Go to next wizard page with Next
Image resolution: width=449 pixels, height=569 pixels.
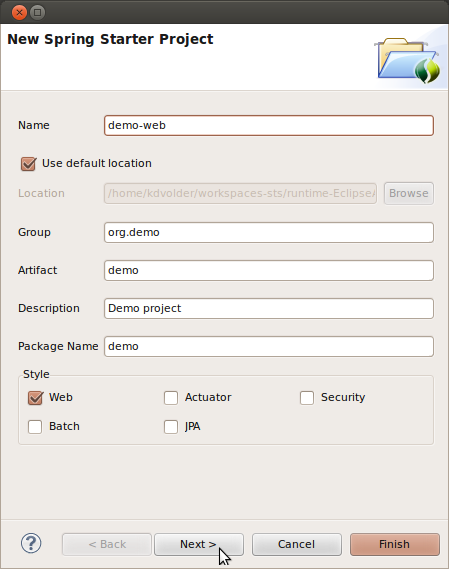[x=199, y=544]
